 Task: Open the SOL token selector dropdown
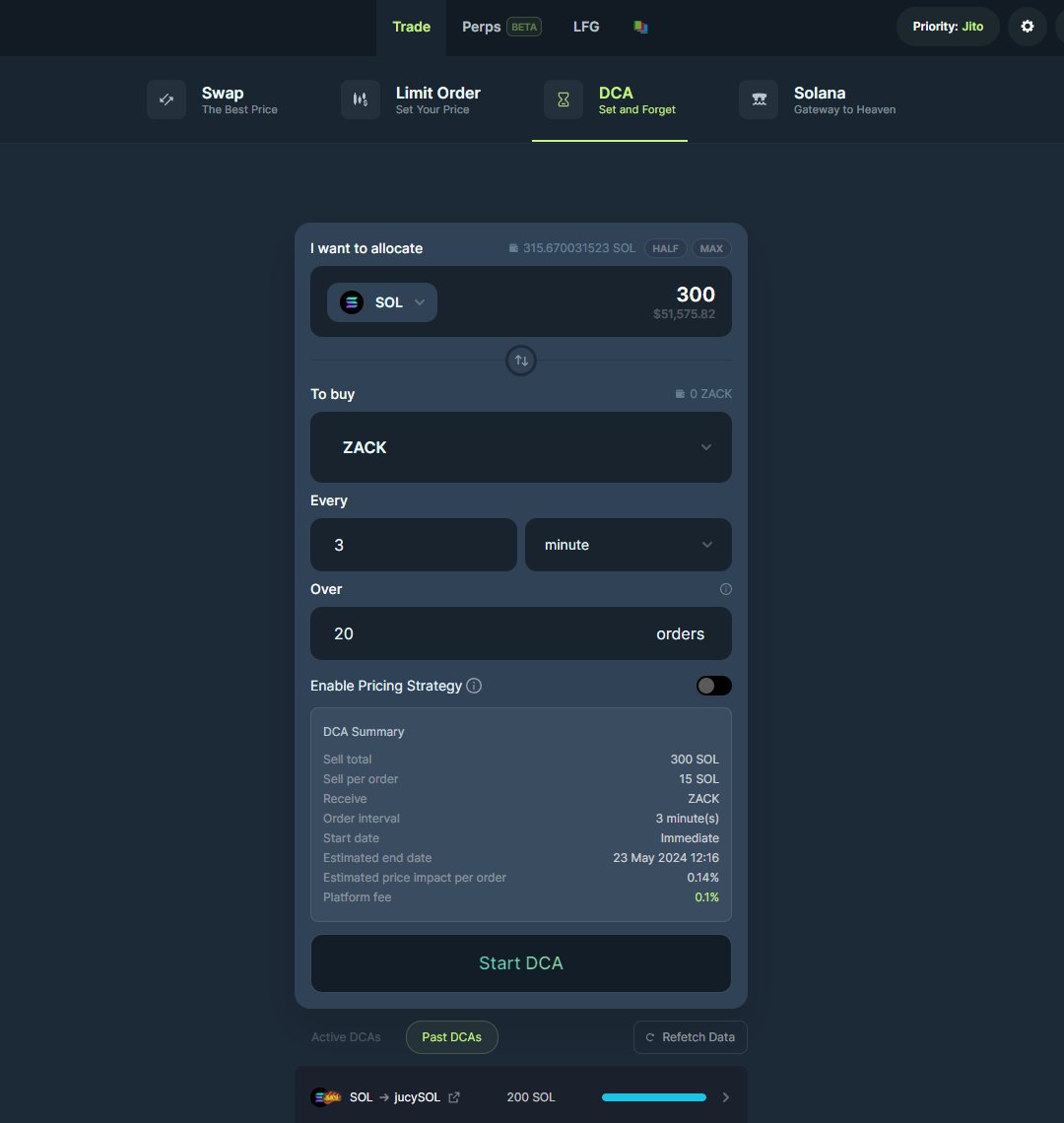point(382,302)
